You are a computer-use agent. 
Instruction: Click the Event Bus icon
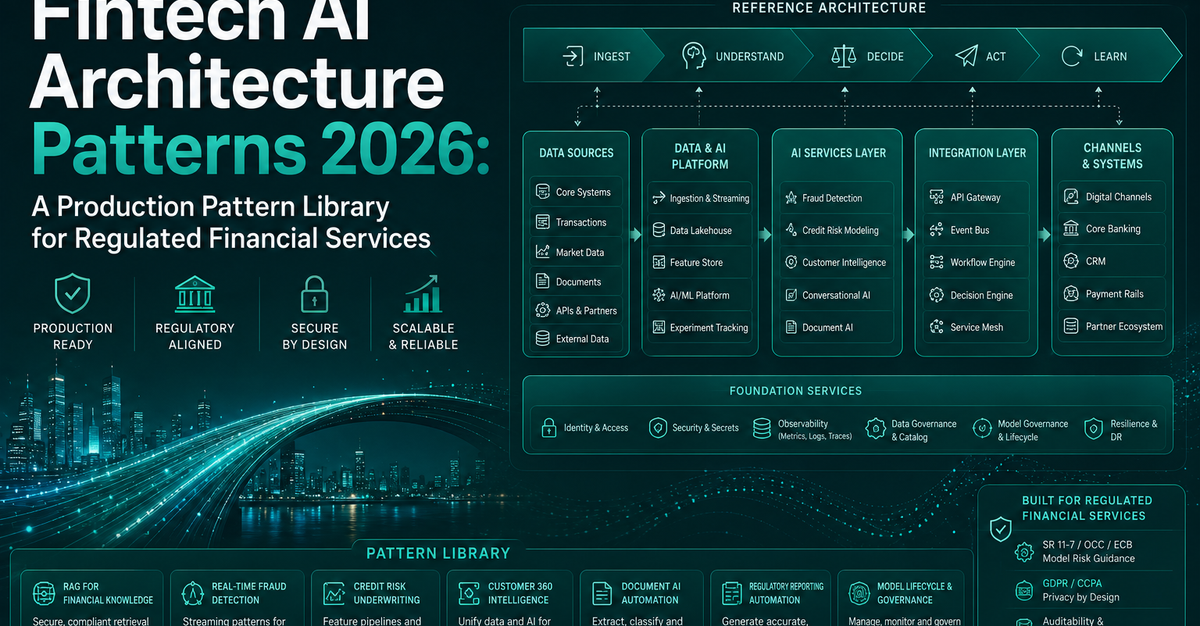936,230
